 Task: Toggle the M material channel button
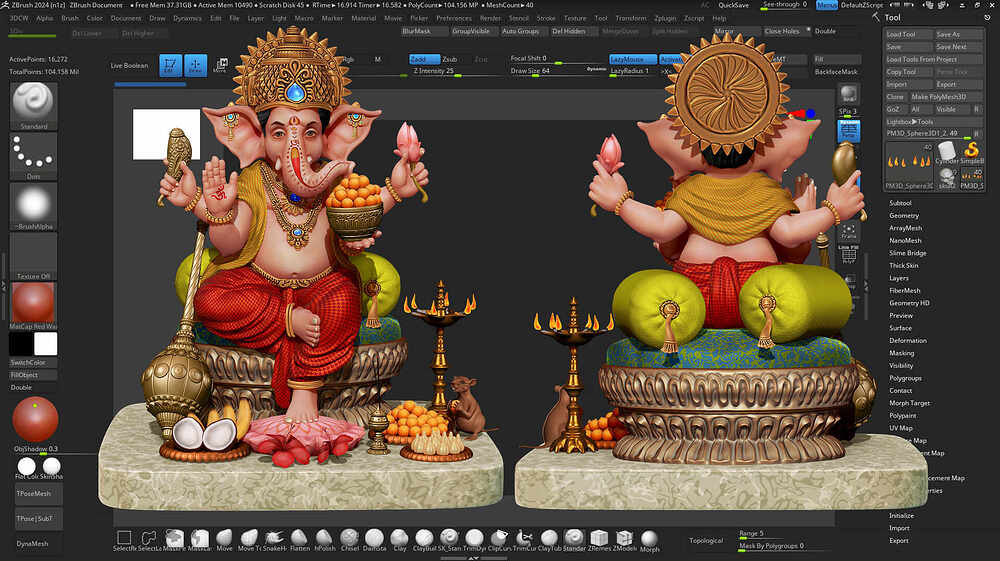378,59
